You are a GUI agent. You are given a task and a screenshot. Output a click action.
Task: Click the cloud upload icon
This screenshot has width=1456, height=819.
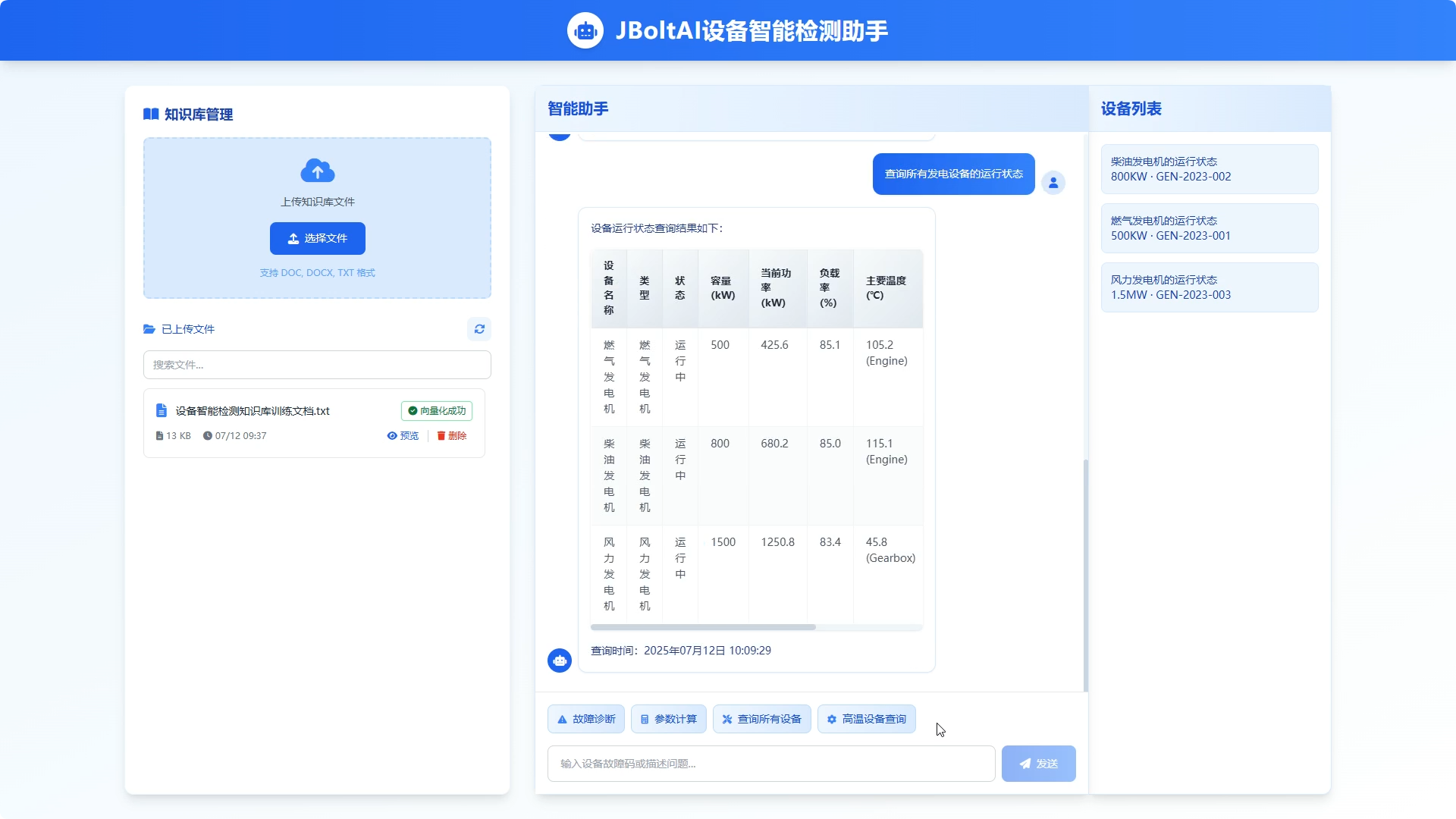(318, 171)
